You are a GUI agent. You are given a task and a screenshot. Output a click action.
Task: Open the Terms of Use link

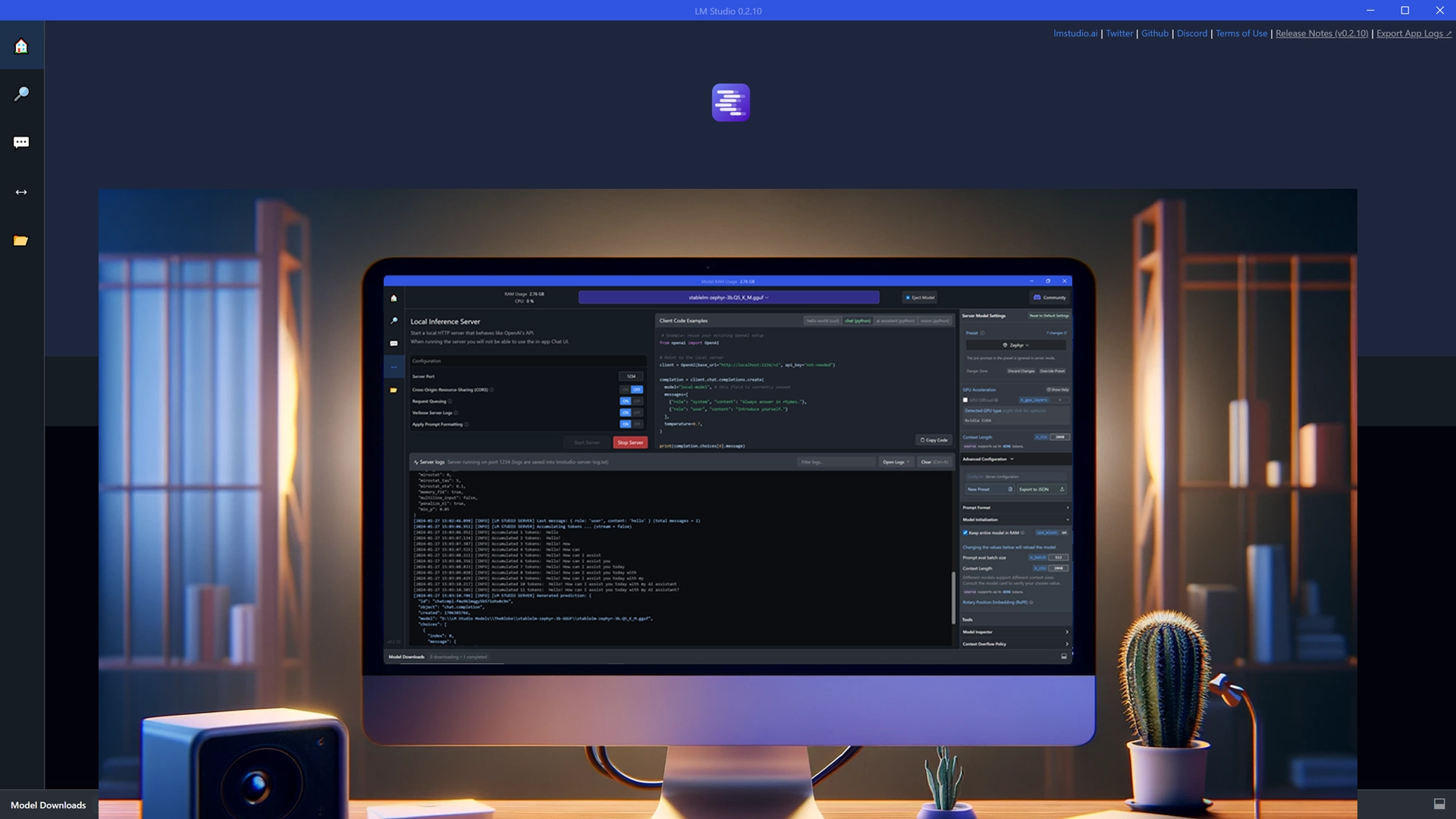1241,33
